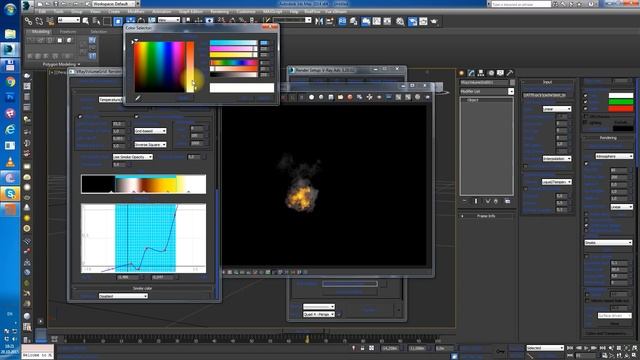
Task: Open the Atmosphere dropdown in Rendering rollout
Action: coord(614,156)
